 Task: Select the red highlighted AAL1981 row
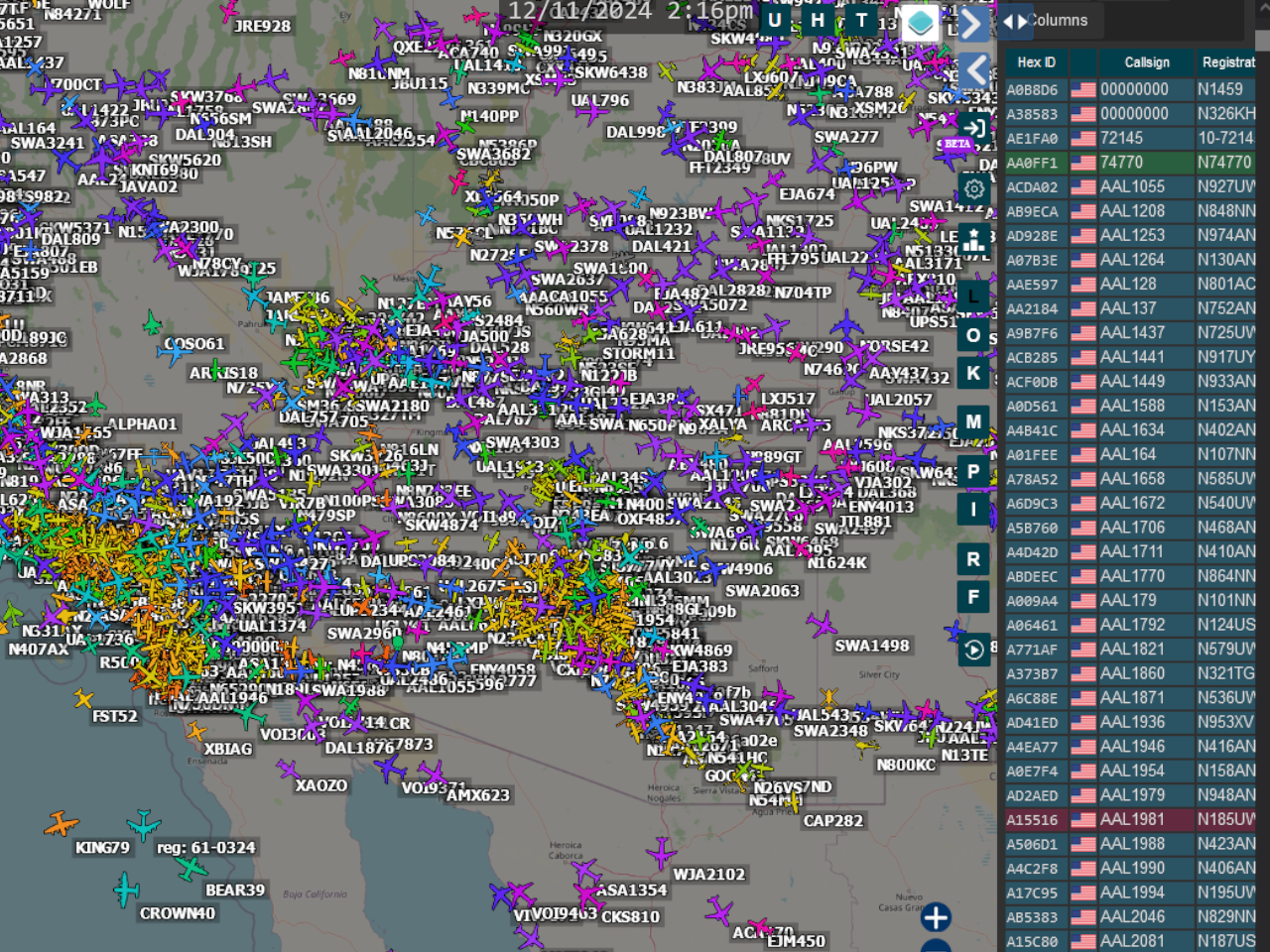[1131, 820]
